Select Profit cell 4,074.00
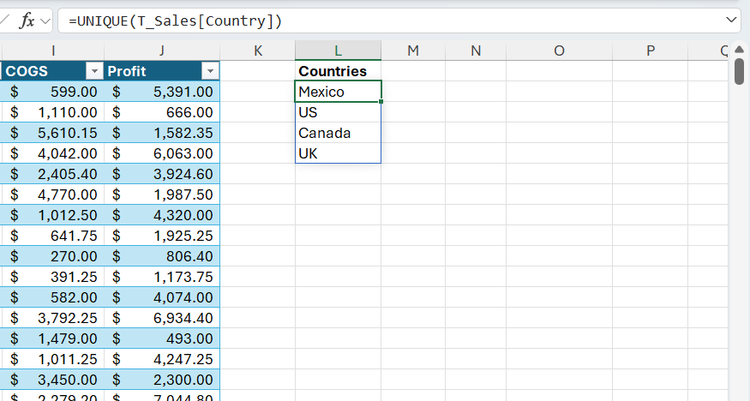Screen dimensions: 750x401 [x=162, y=297]
